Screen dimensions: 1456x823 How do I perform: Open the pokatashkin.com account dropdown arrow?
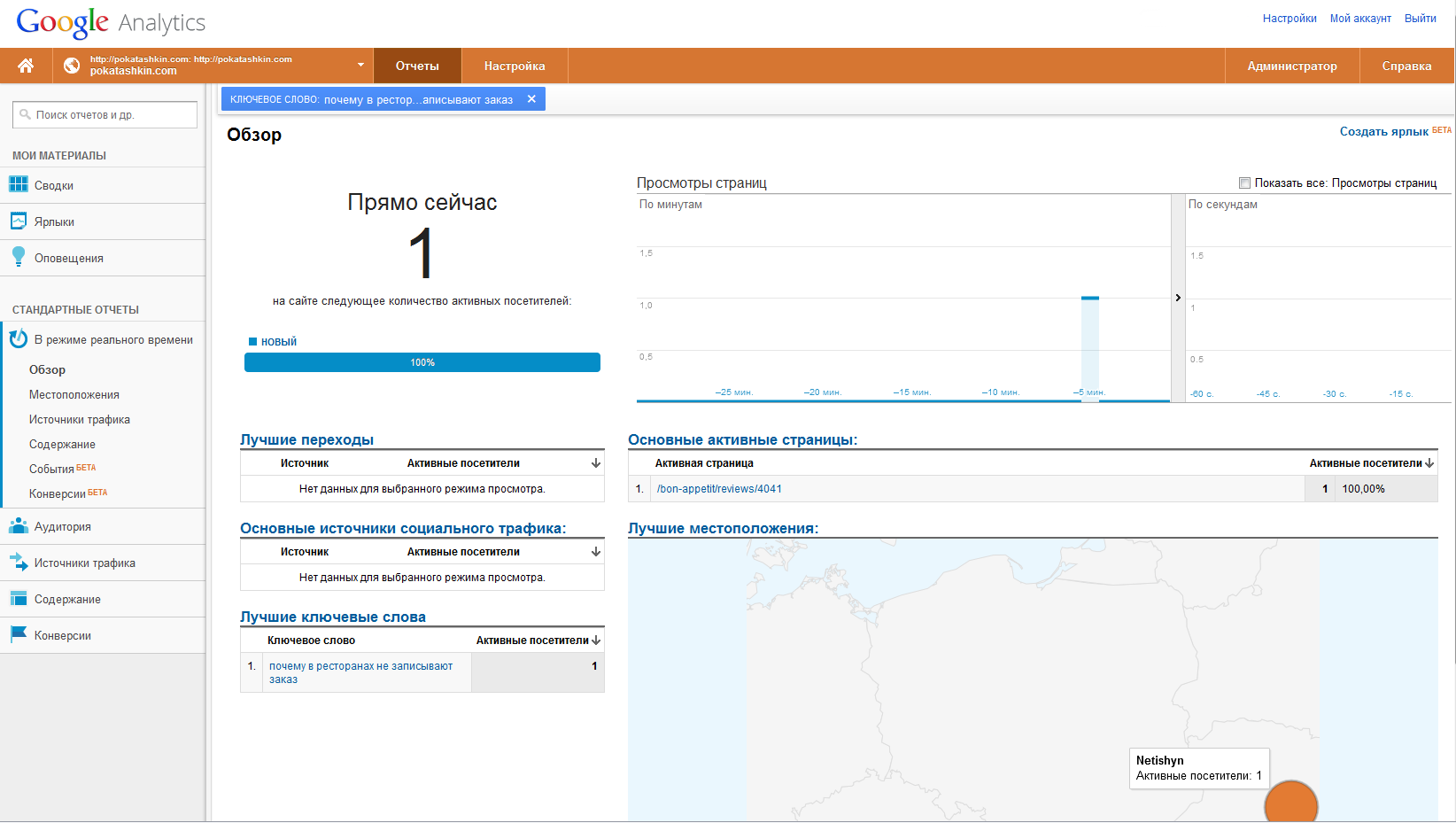click(360, 65)
